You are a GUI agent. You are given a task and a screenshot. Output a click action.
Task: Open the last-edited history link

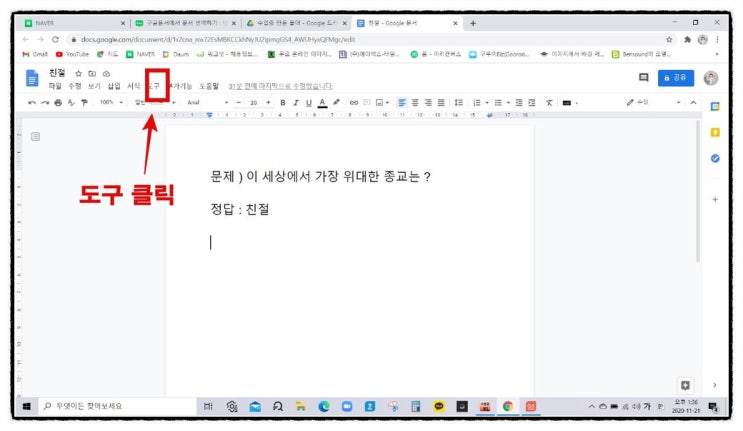tap(281, 86)
